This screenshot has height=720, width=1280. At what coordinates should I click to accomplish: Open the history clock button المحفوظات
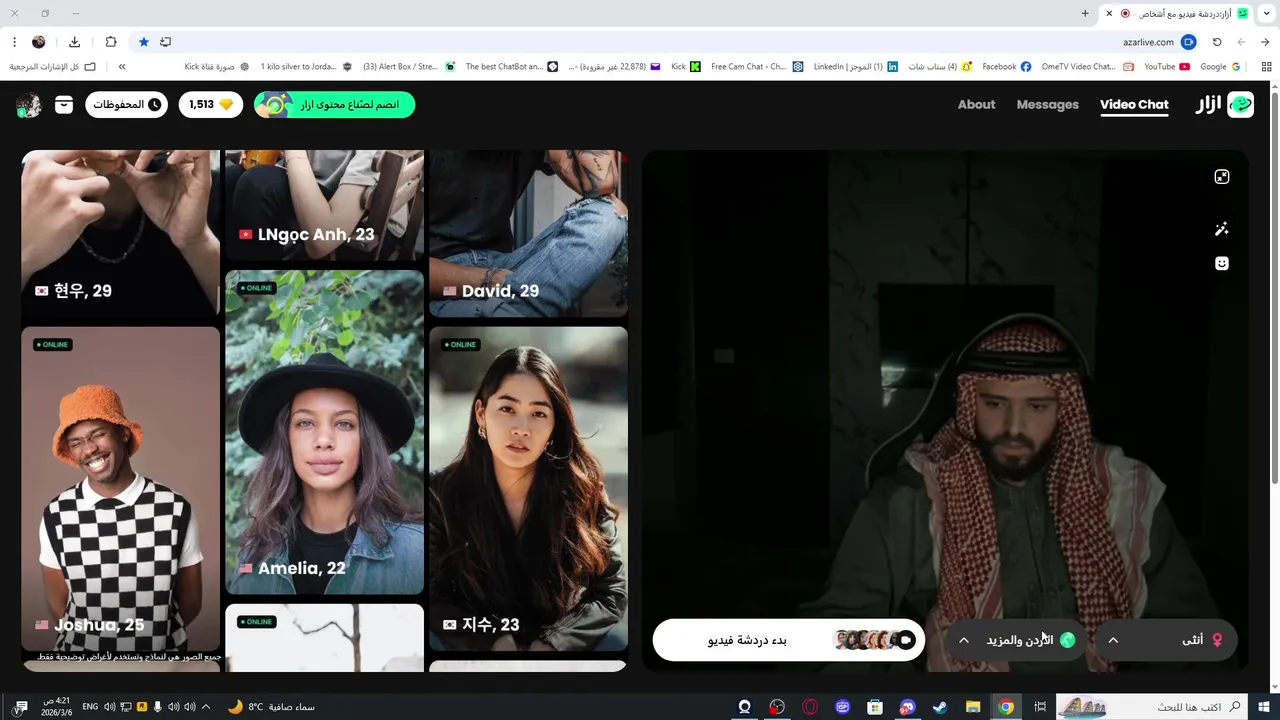point(126,104)
